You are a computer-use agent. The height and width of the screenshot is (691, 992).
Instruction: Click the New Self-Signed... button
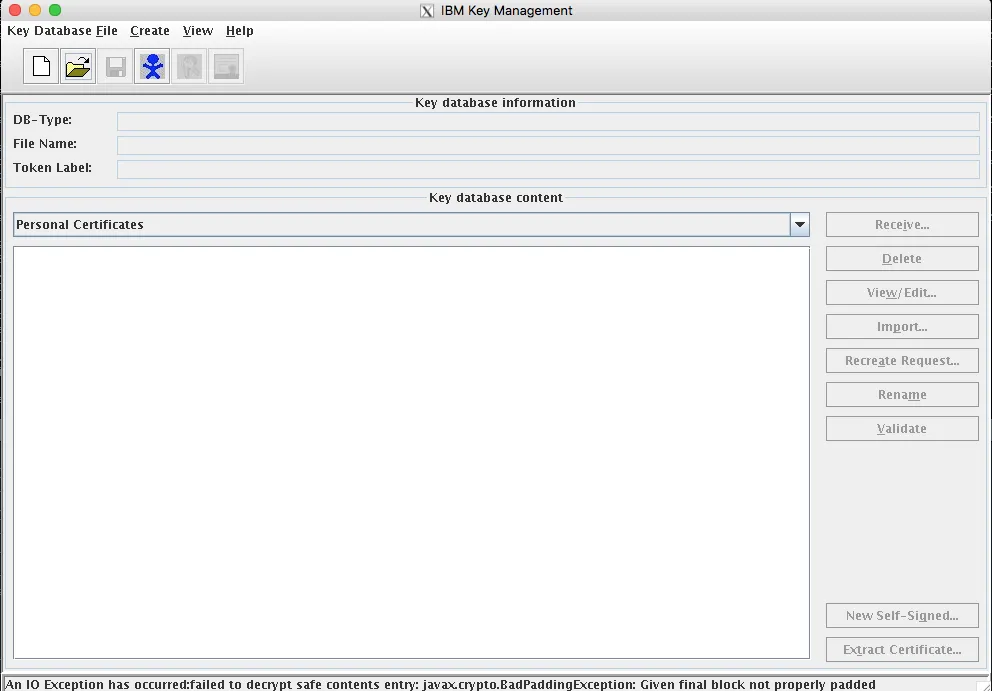coord(902,616)
